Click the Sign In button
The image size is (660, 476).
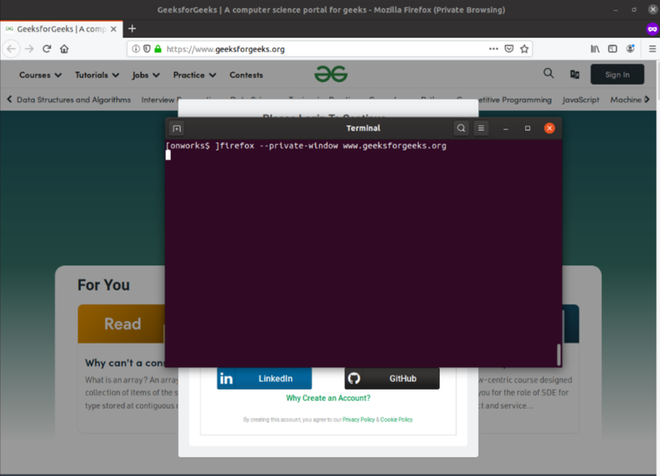click(x=617, y=74)
